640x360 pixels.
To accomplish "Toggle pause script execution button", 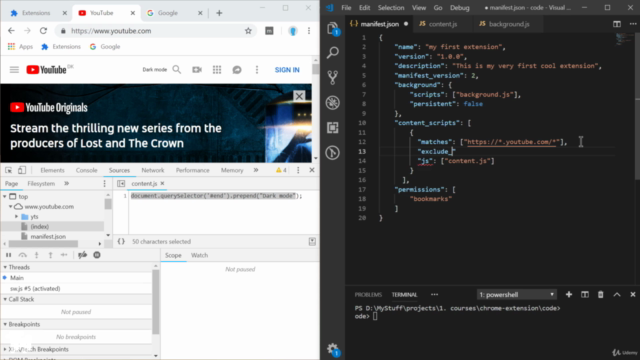I will tap(9, 255).
